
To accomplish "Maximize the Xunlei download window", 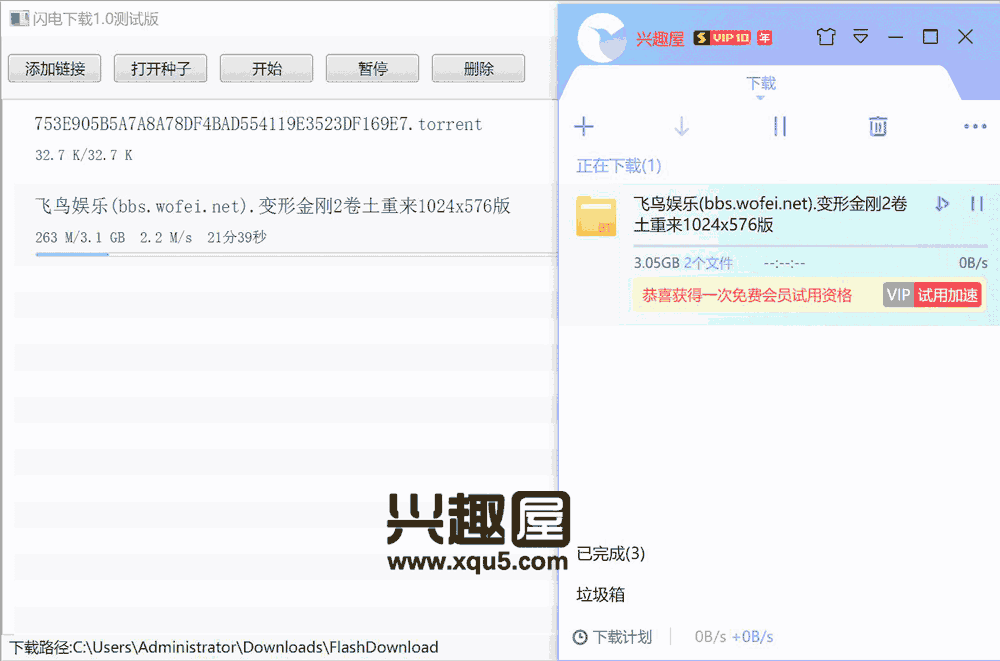I will (930, 37).
